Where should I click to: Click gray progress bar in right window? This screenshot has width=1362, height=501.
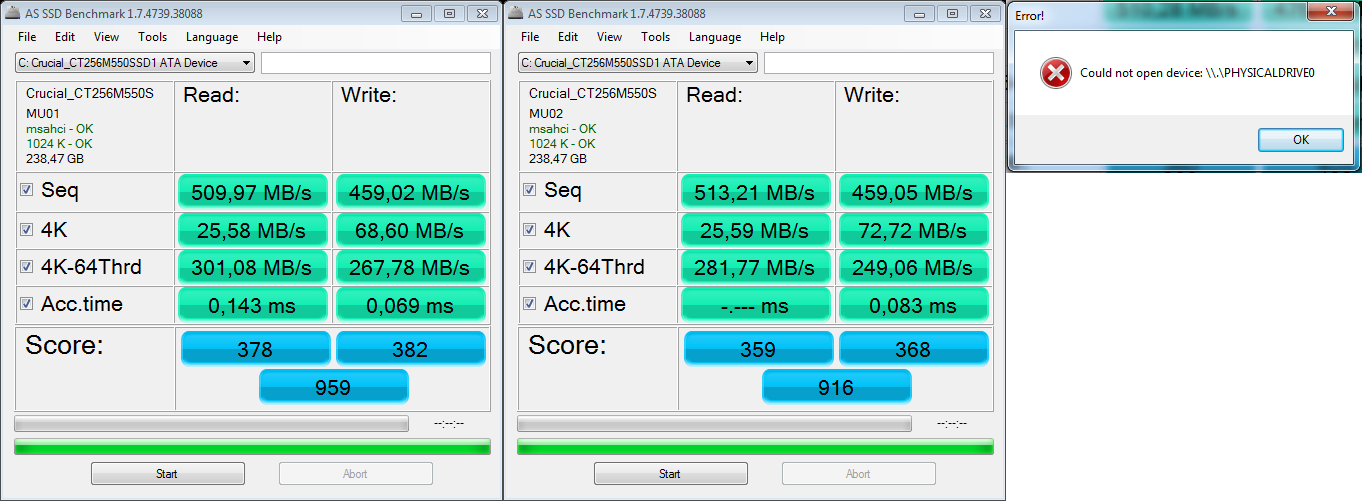click(x=714, y=424)
